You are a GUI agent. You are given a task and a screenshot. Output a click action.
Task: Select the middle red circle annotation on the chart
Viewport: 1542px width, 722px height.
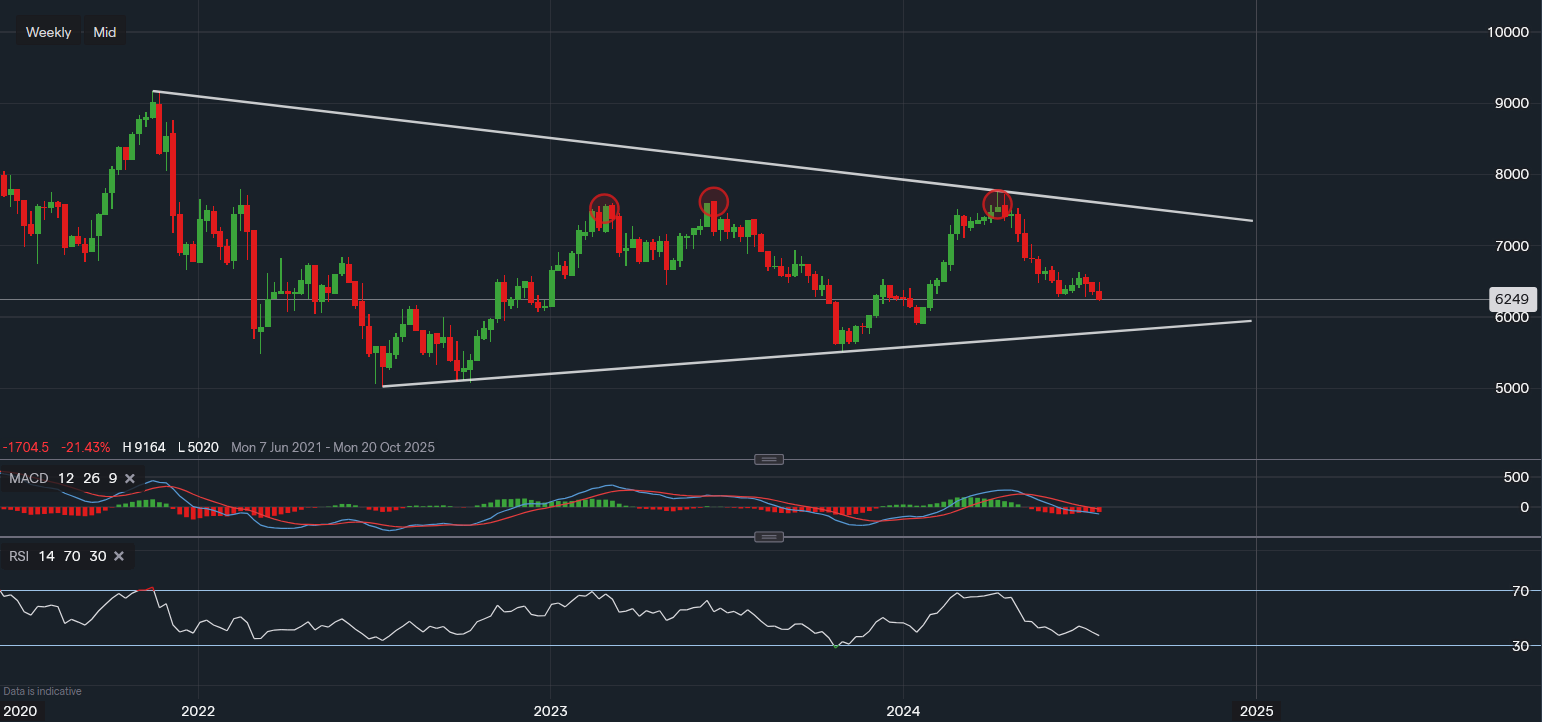coord(713,201)
